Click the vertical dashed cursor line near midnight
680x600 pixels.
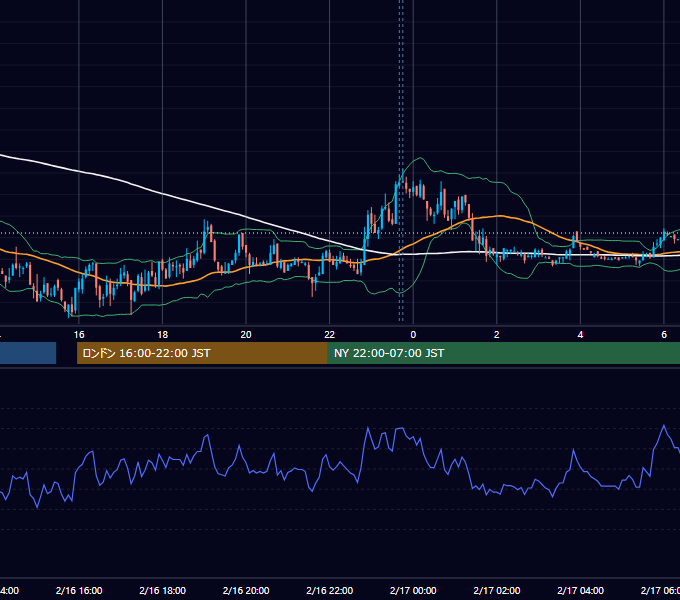[401, 160]
